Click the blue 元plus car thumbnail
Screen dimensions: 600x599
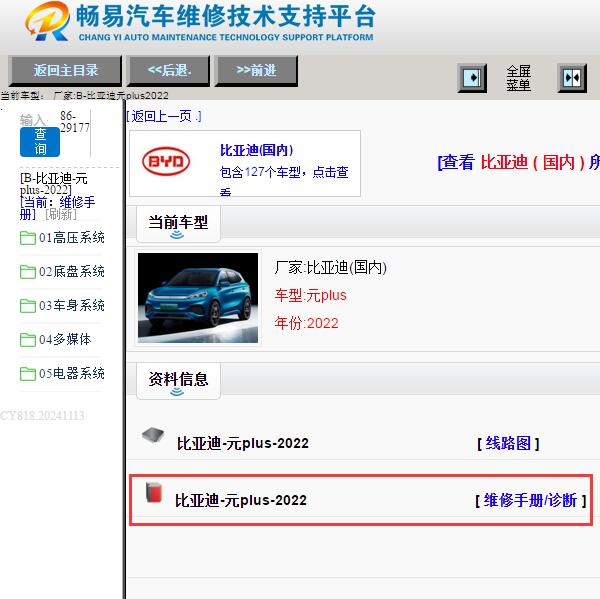point(198,298)
